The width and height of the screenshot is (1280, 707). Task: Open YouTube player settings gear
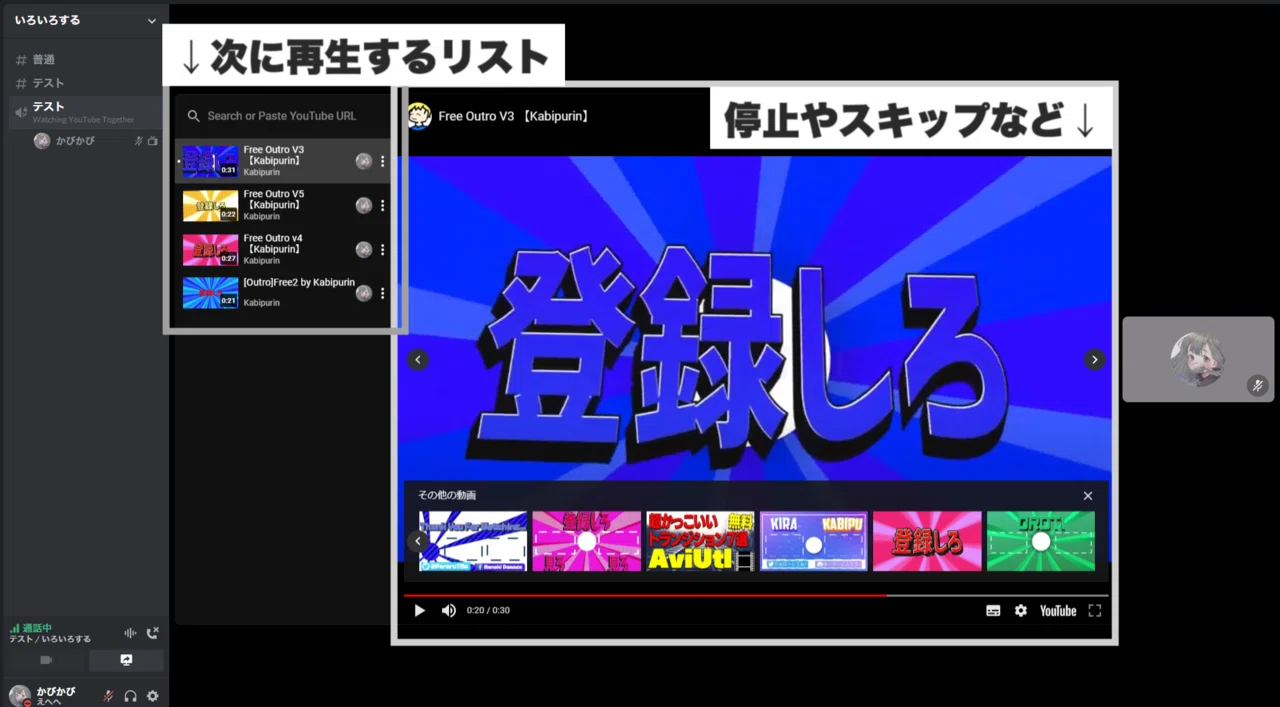pos(1021,611)
